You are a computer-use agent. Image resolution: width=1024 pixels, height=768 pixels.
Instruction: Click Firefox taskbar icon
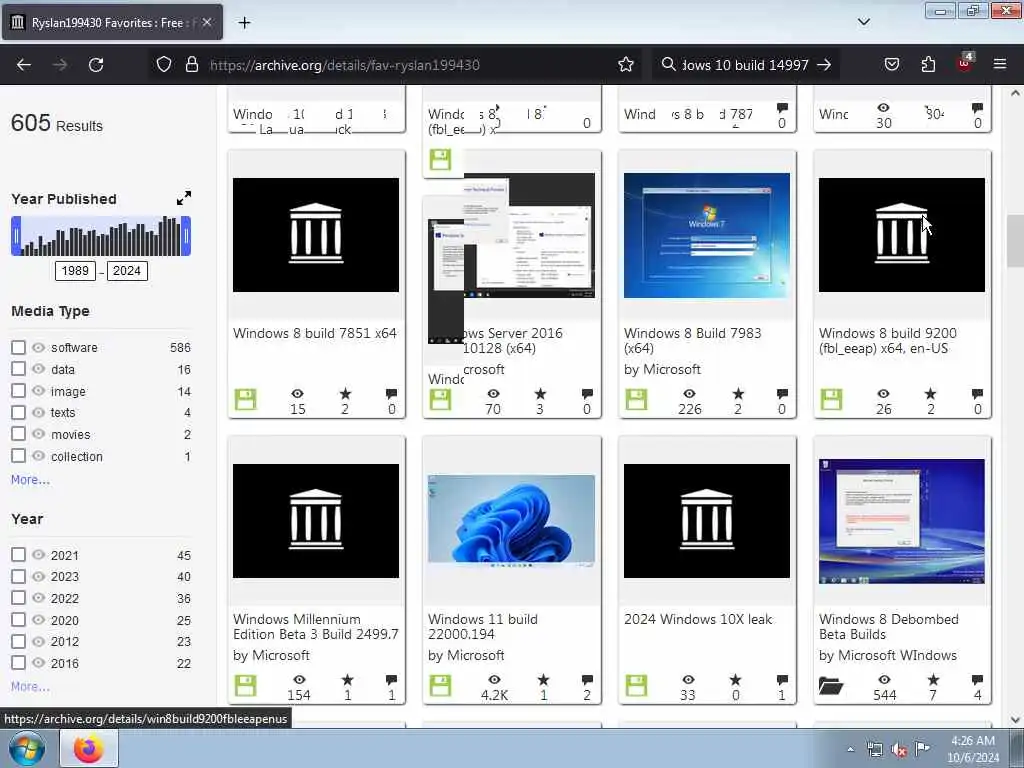(89, 748)
